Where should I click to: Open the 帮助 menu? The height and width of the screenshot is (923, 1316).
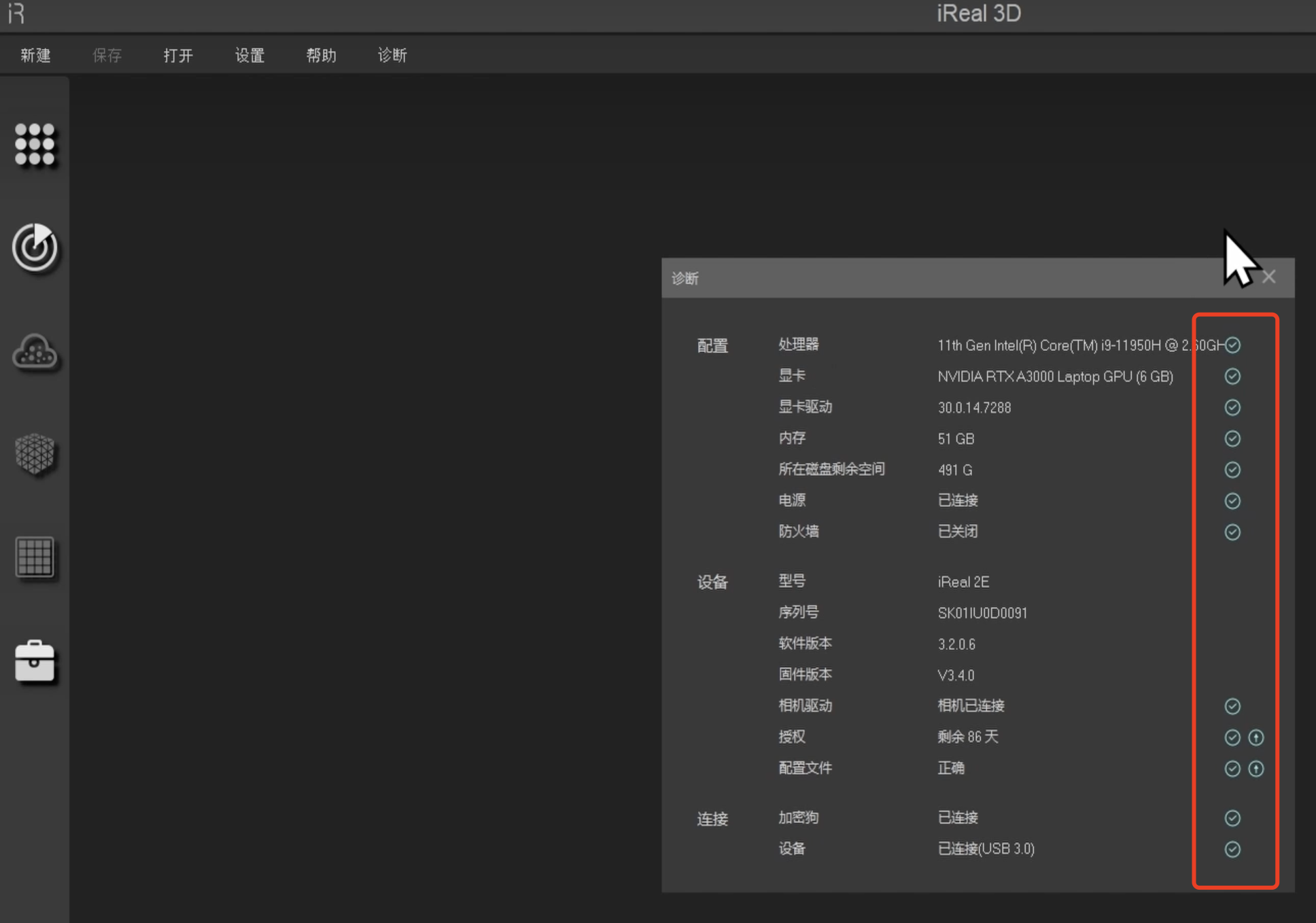[x=321, y=55]
